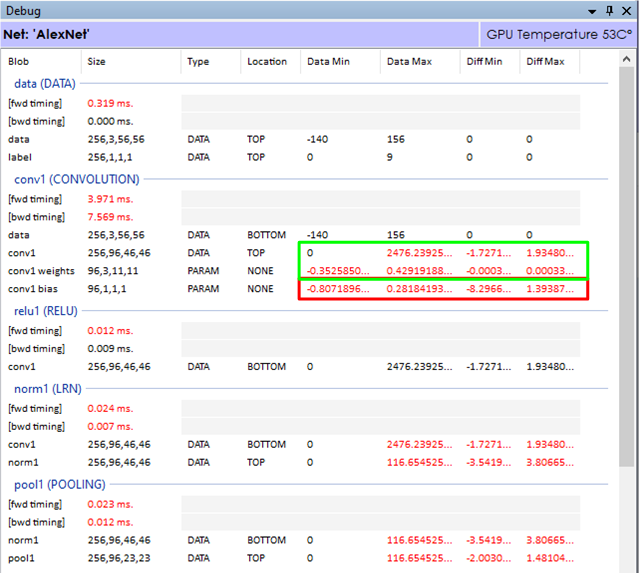Click the 256,96,23,23 size cell
639x573 pixels.
click(119, 558)
